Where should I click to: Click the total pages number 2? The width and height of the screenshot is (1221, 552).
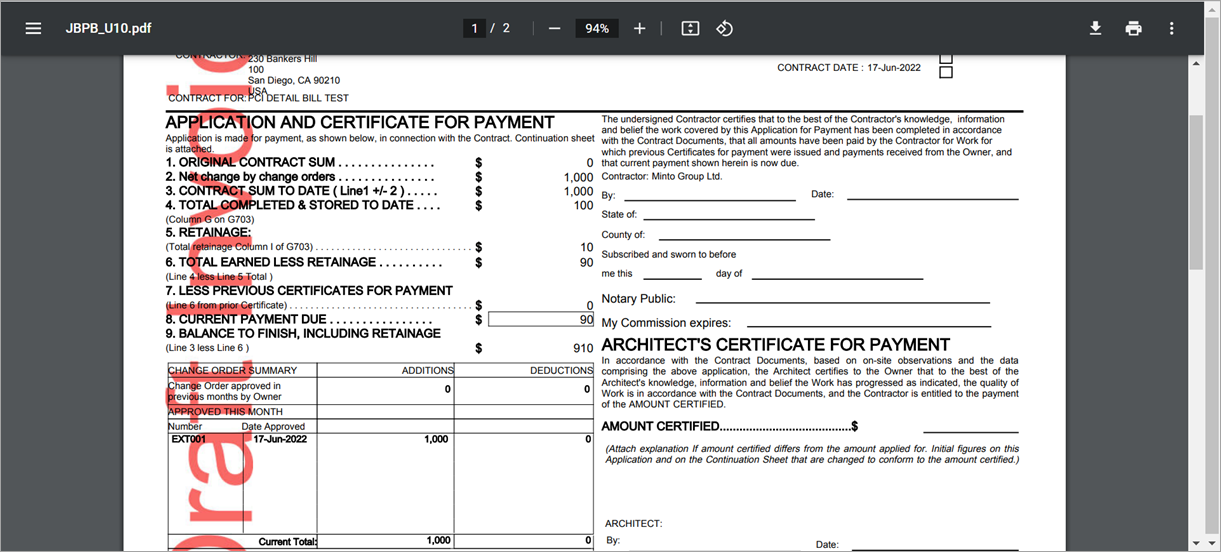[x=506, y=28]
